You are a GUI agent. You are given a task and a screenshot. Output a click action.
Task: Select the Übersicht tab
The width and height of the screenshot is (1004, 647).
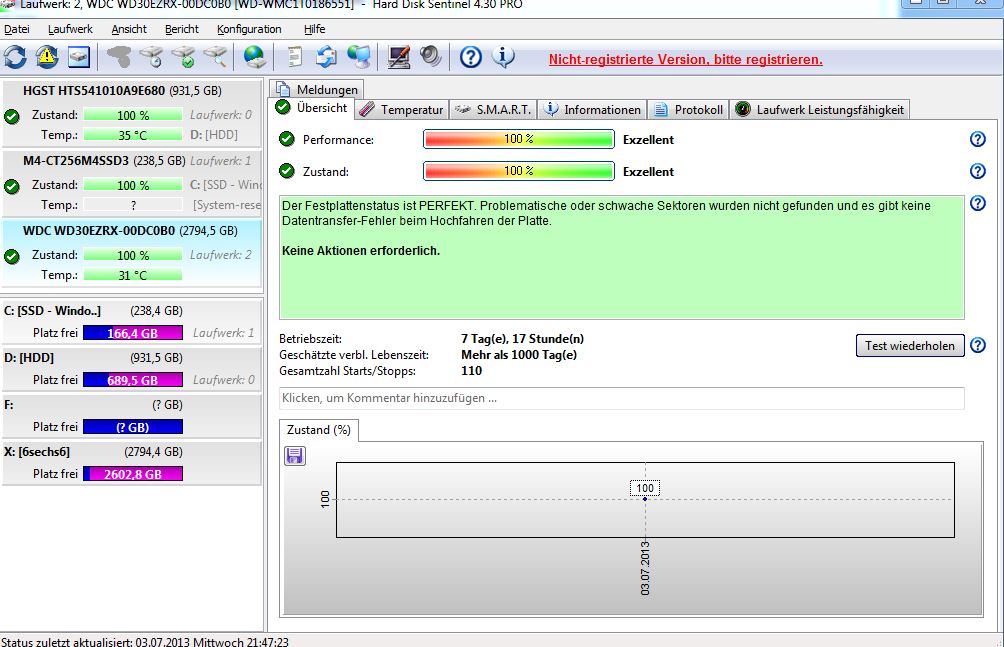312,108
